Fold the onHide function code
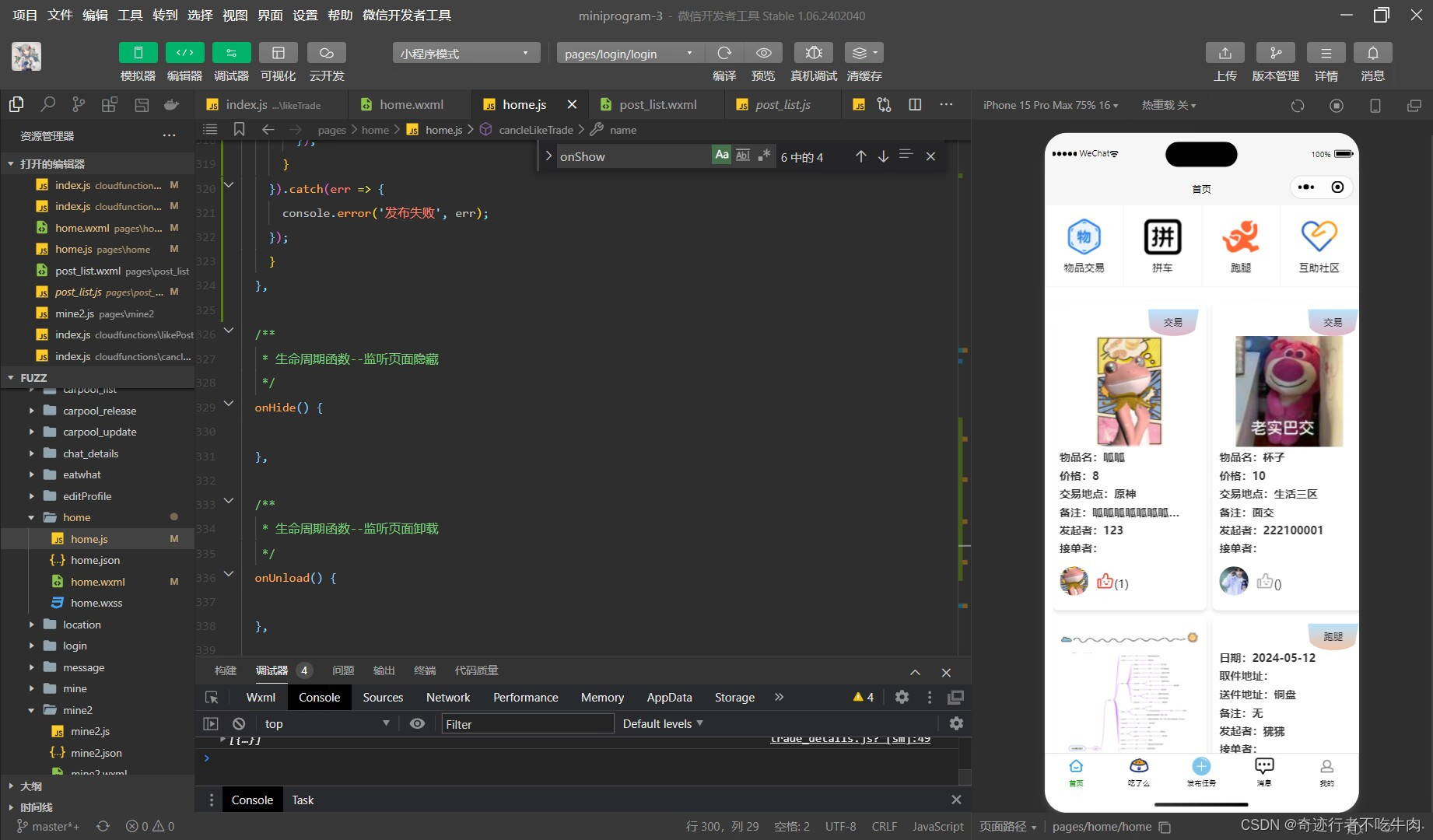The height and width of the screenshot is (840, 1433). (229, 404)
